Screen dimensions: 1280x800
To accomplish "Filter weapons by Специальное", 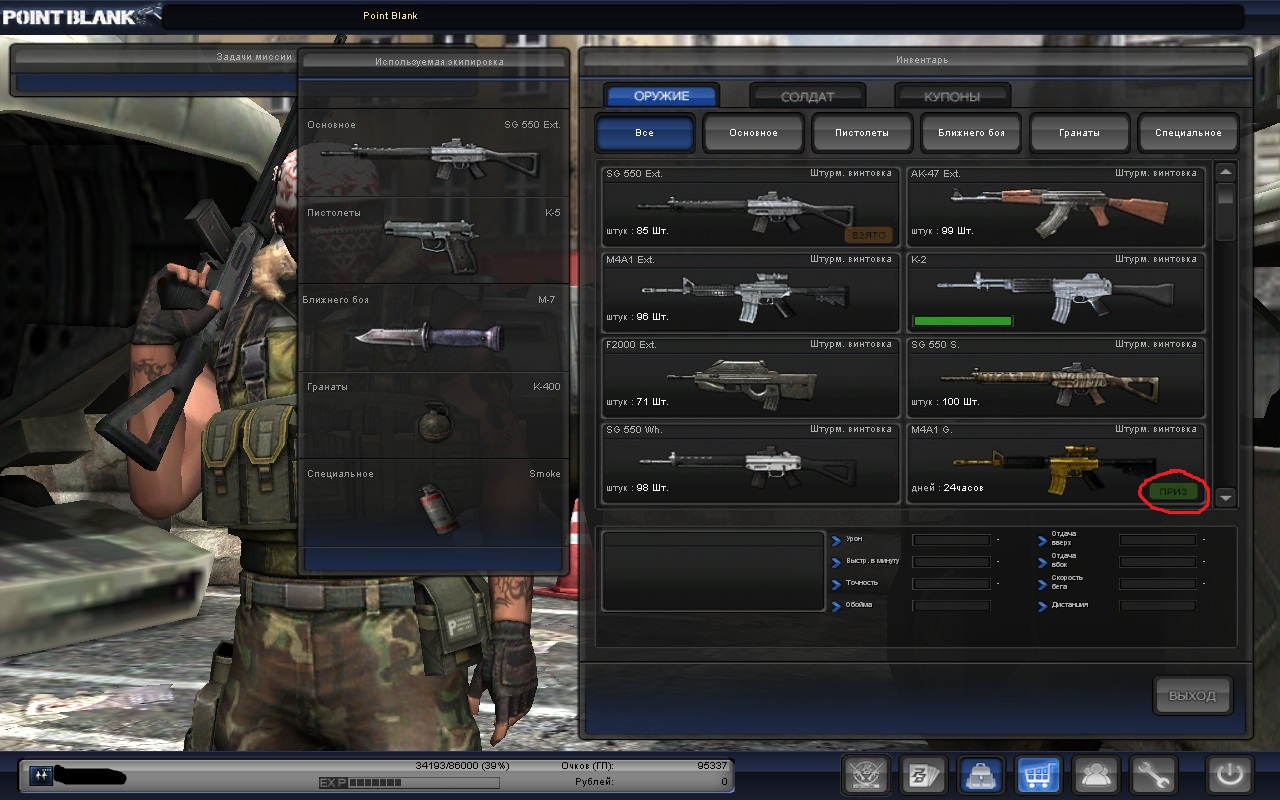I will click(x=1188, y=132).
